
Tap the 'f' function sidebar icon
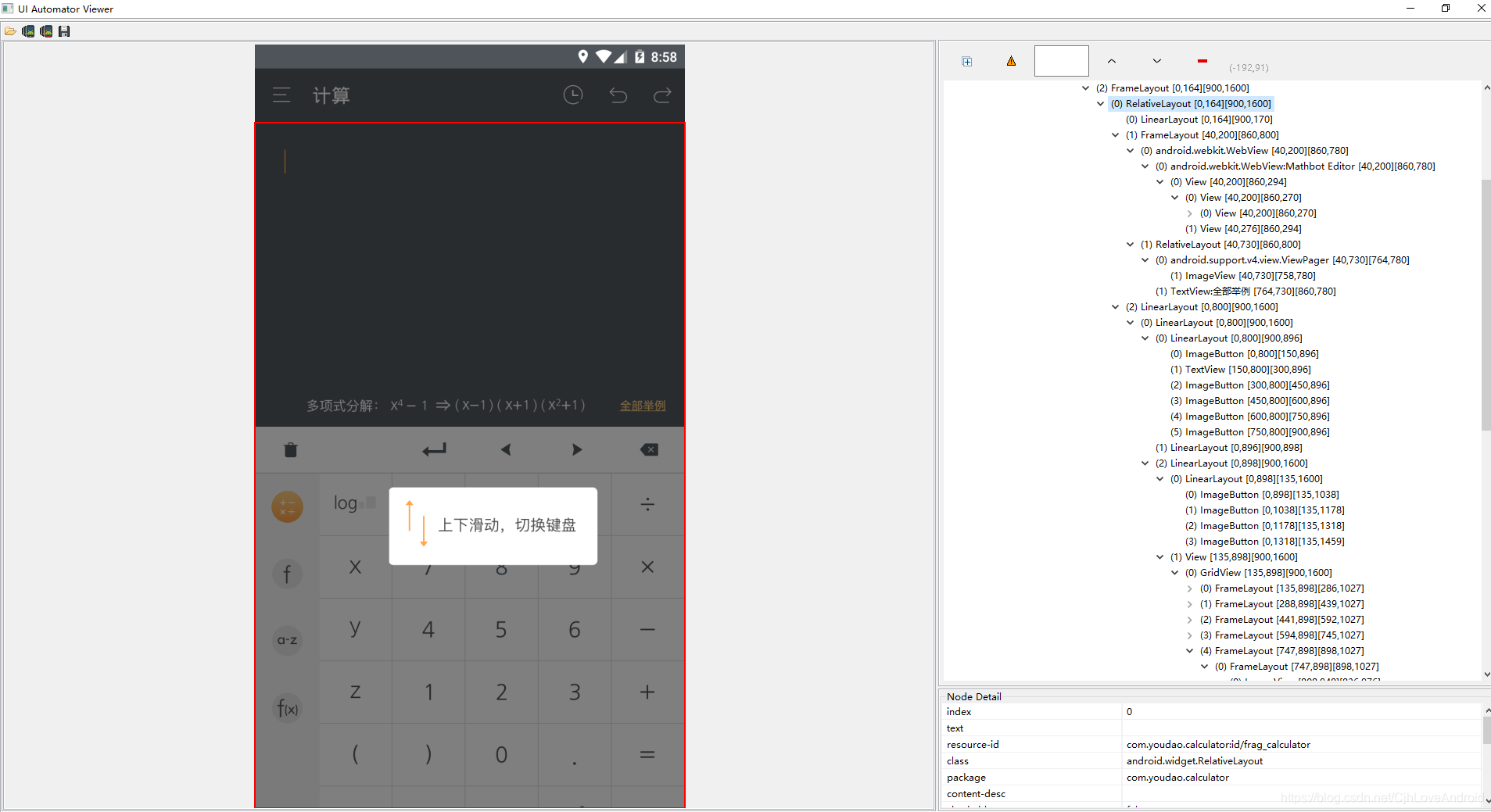pyautogui.click(x=287, y=574)
